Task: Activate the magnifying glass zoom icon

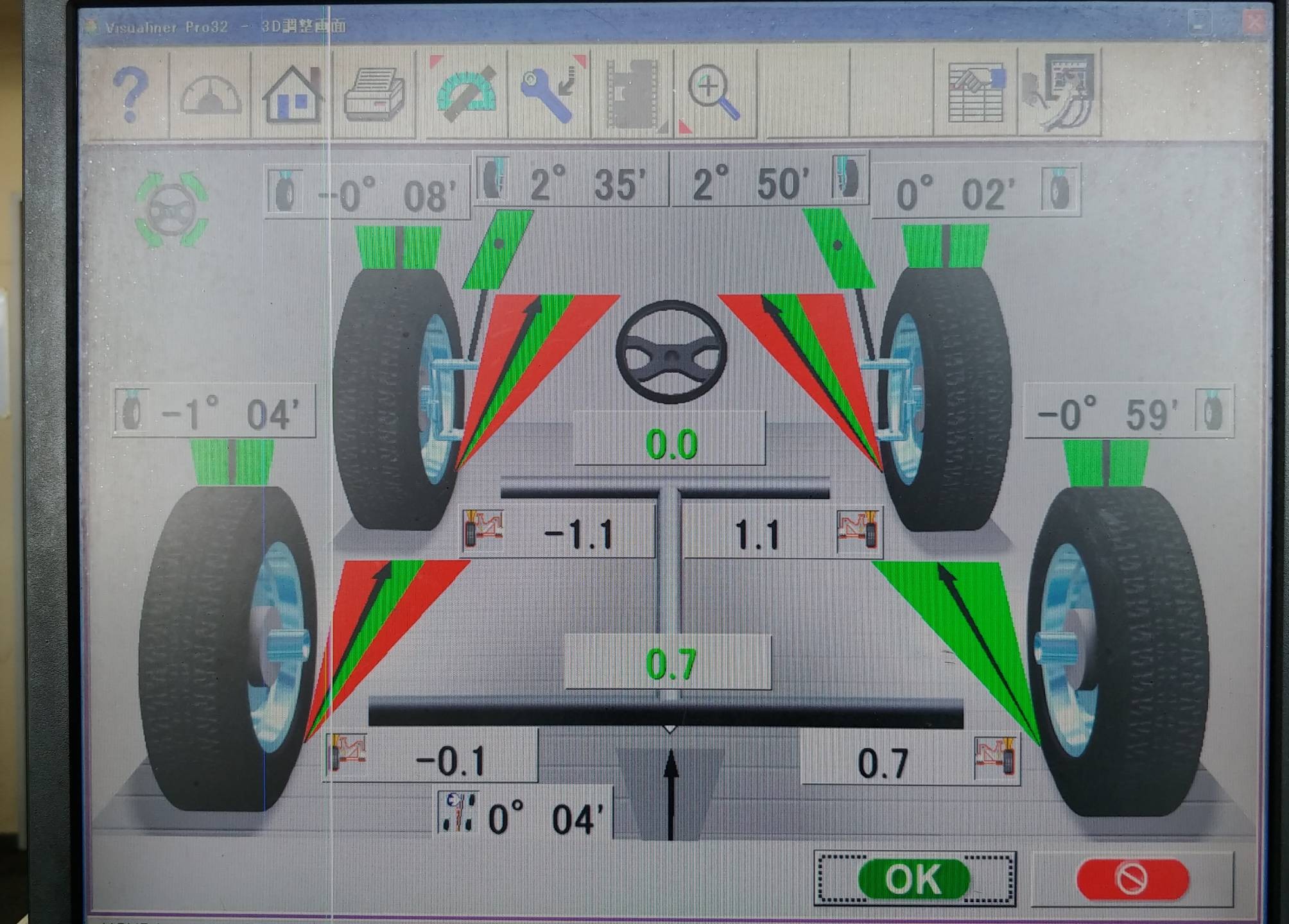Action: pos(714,94)
